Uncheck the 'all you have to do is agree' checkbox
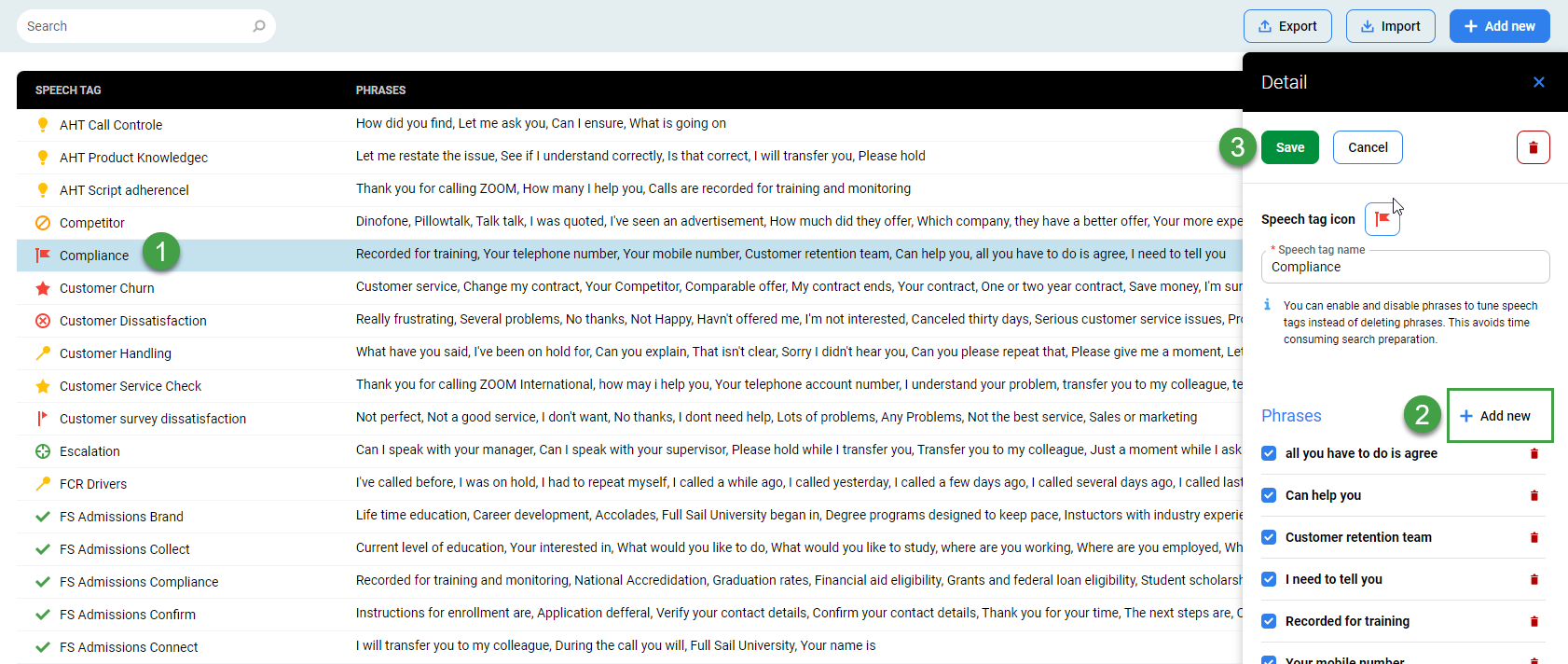 (1269, 453)
